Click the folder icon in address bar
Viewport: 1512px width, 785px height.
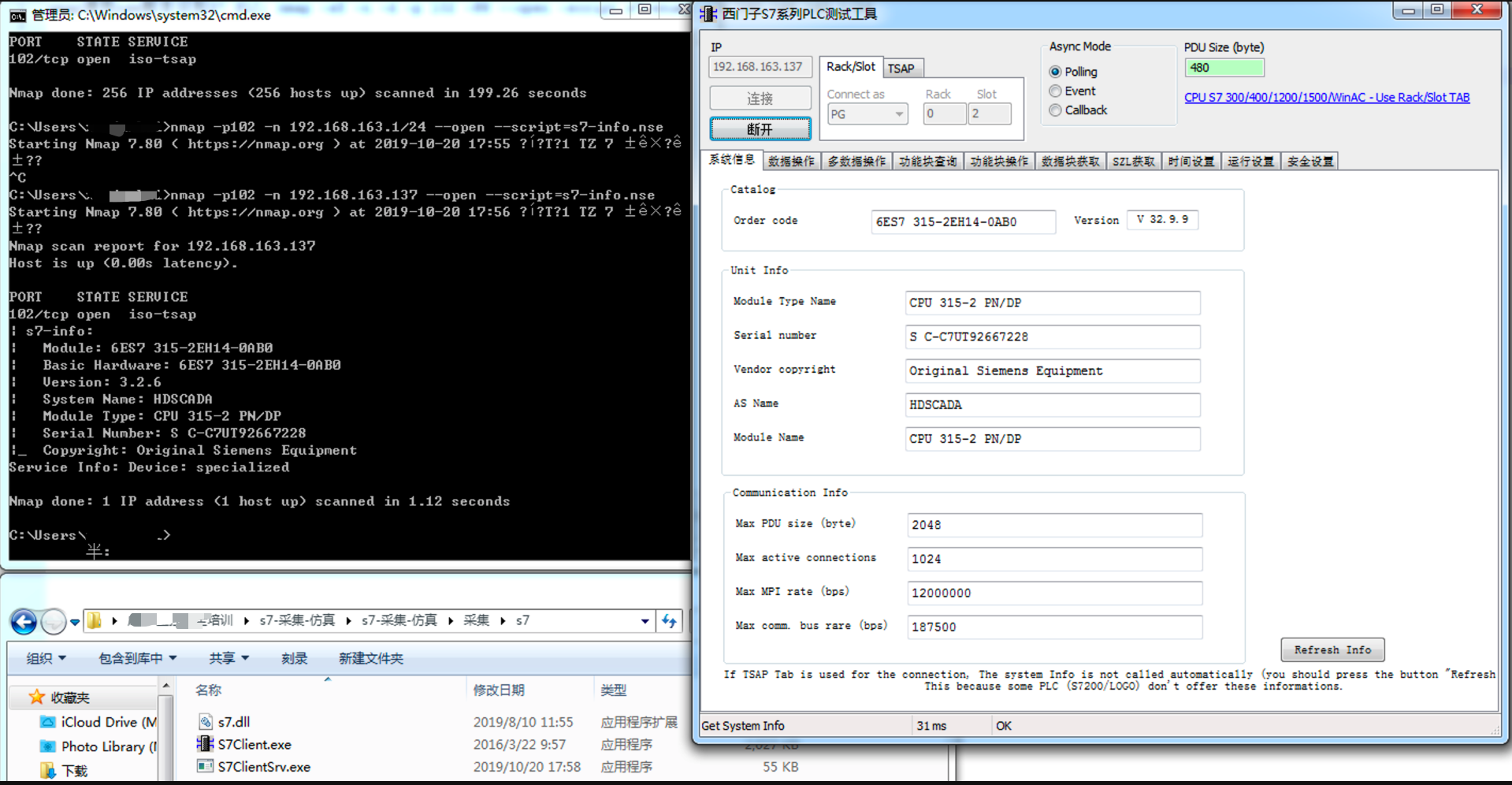pyautogui.click(x=94, y=621)
